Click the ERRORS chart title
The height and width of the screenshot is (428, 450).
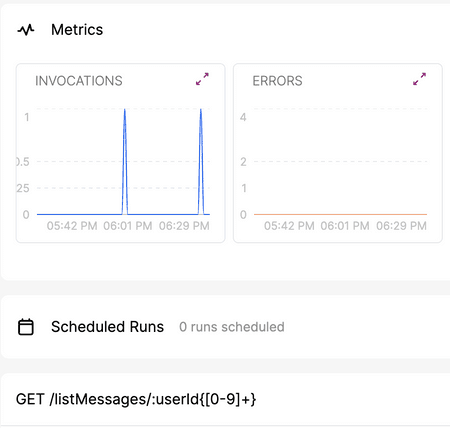pos(277,81)
